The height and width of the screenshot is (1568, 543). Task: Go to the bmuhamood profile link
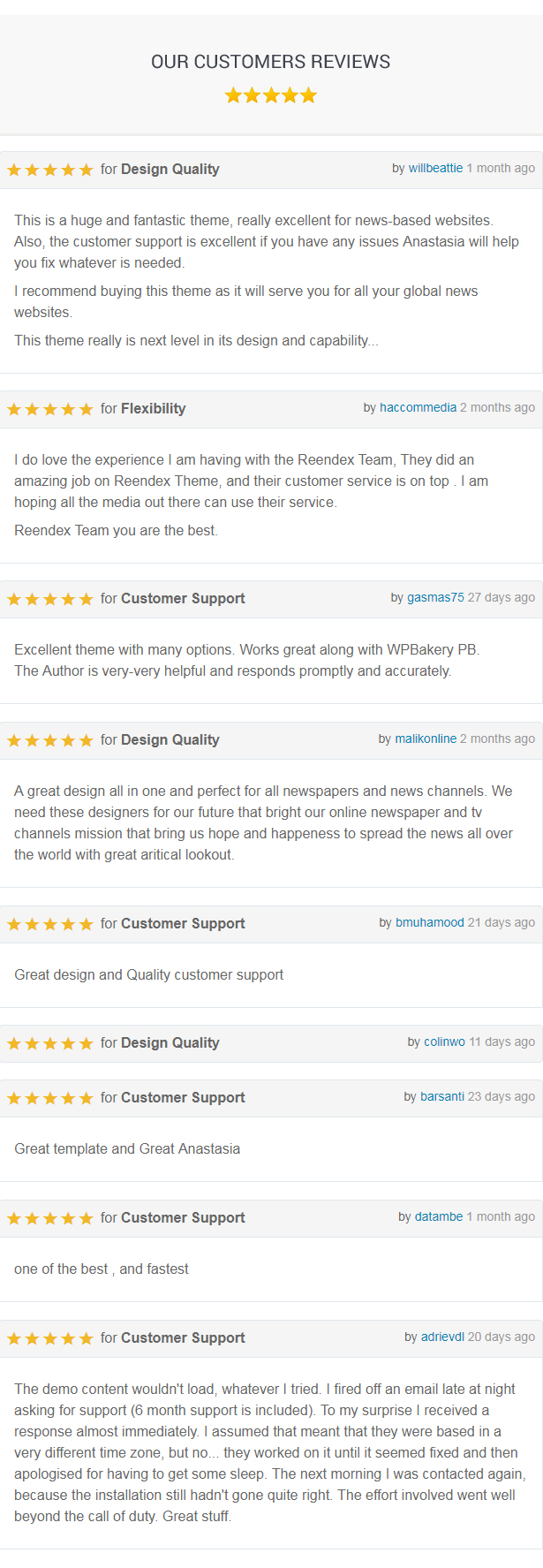(x=429, y=922)
